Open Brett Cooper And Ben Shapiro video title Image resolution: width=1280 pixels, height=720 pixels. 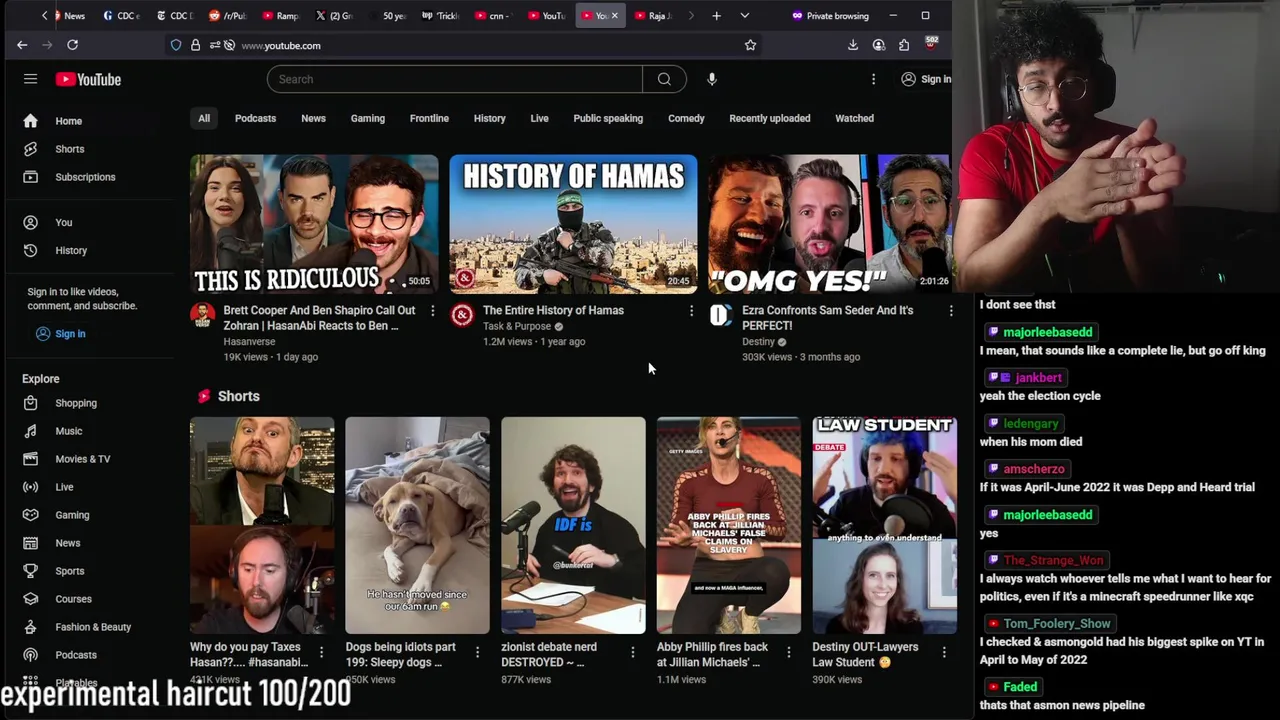[319, 318]
